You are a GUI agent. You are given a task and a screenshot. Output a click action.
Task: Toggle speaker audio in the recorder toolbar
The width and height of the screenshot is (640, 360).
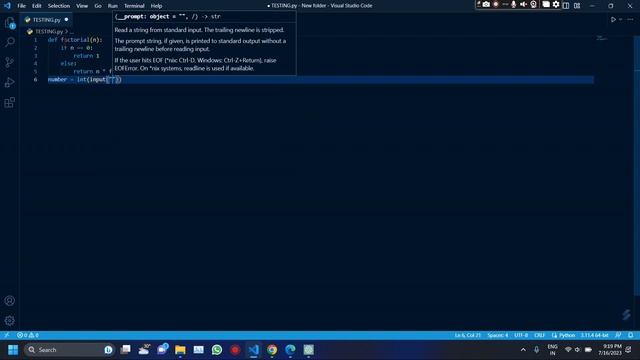[x=523, y=4]
